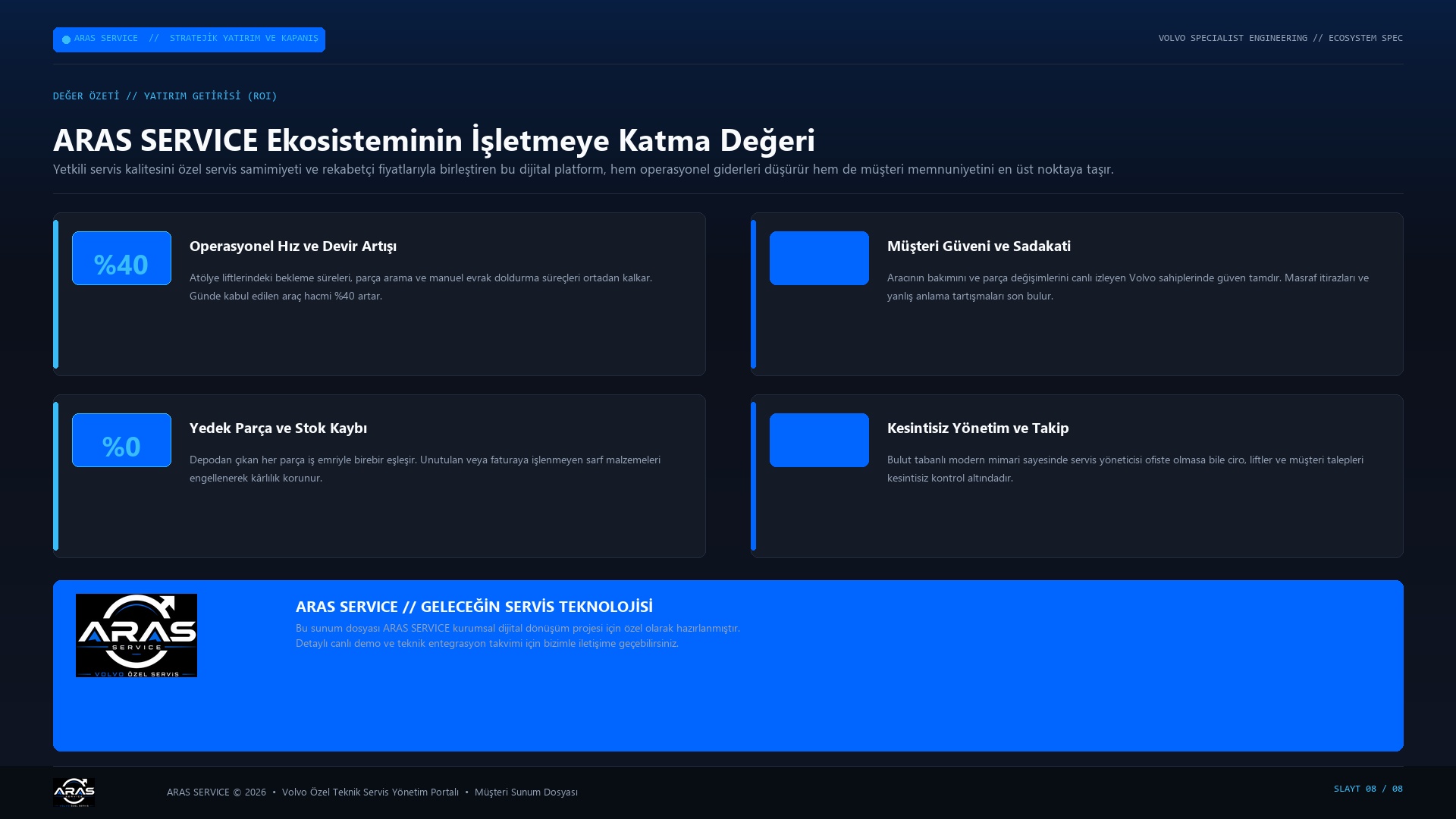Select the heading 'Kesintisiz Yönetim ve Takip'
Viewport: 1456px width, 819px height.
(x=977, y=428)
